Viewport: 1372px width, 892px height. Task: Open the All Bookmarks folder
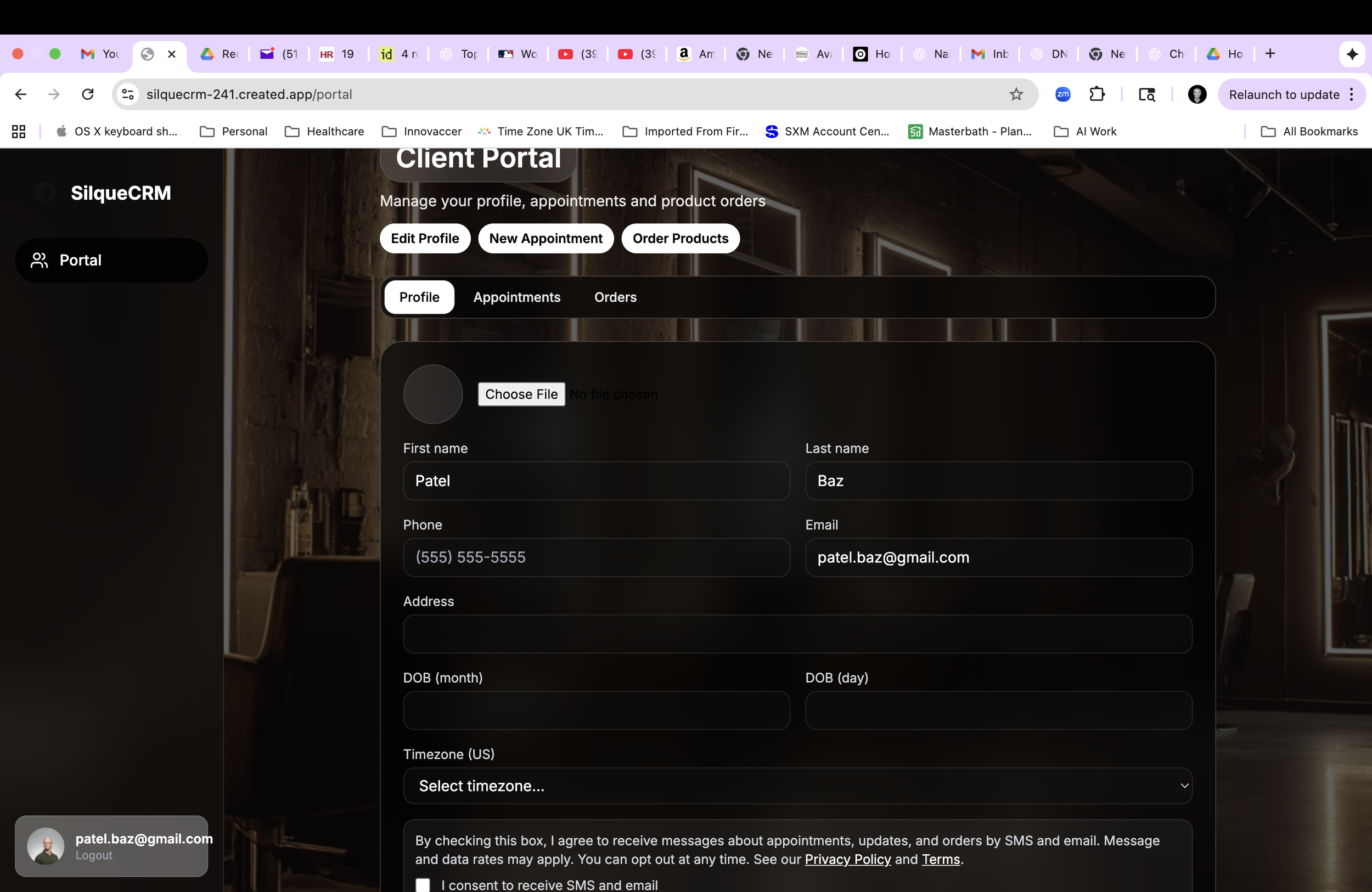tap(1309, 132)
